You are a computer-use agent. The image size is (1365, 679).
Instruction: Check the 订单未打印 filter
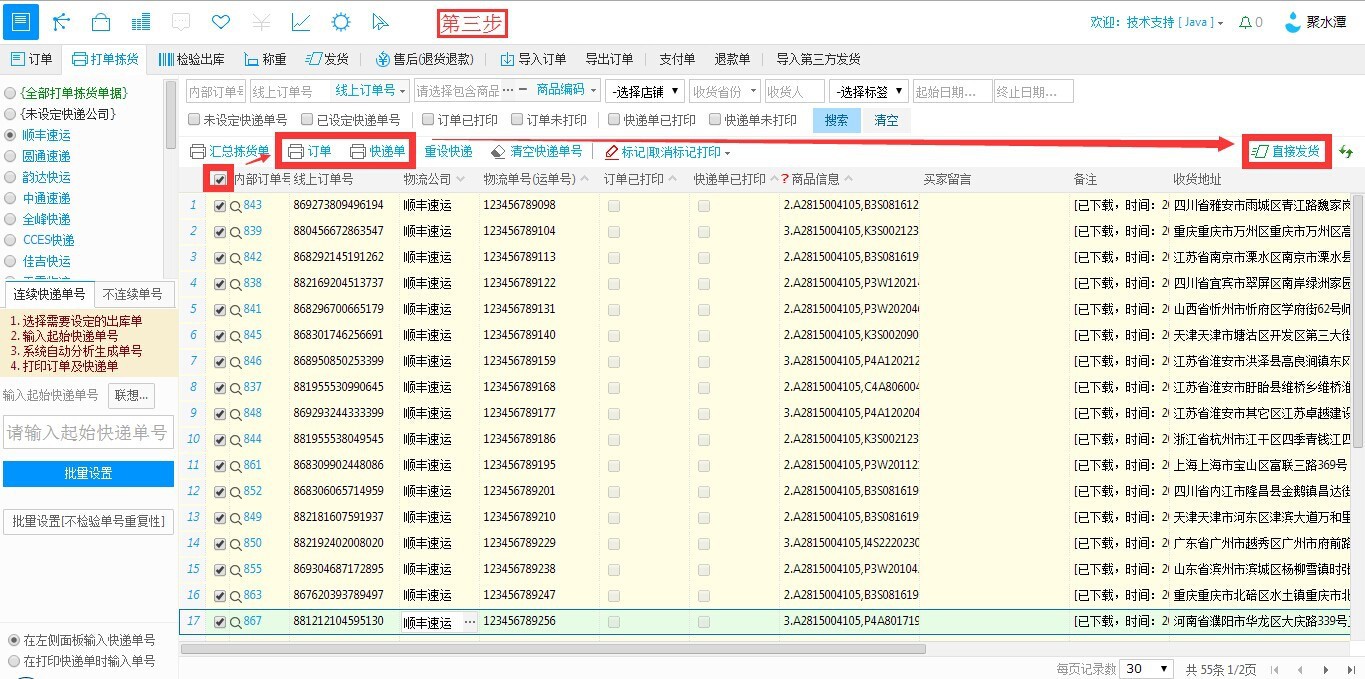coord(517,120)
